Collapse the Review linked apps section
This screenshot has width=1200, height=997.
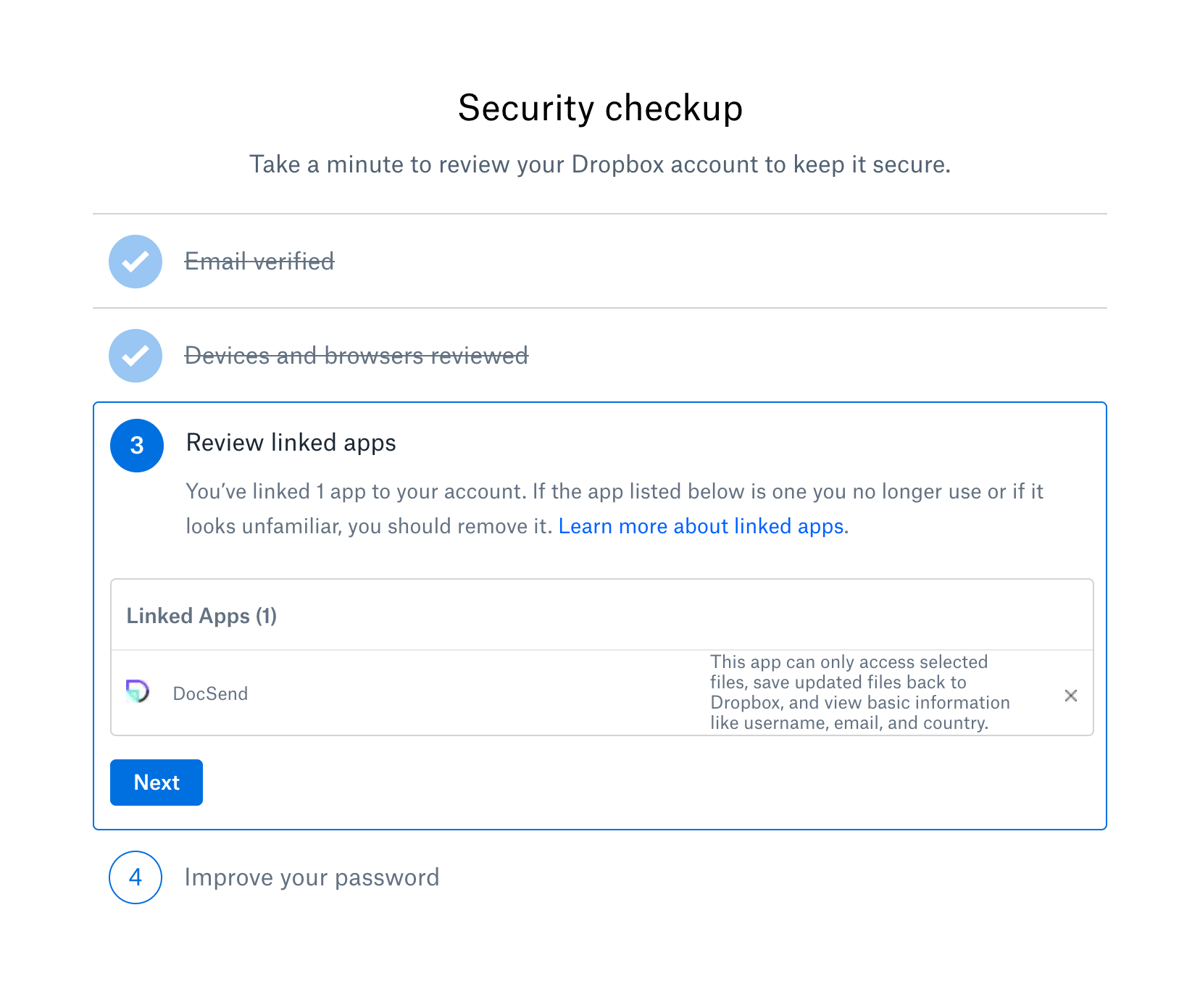point(291,443)
